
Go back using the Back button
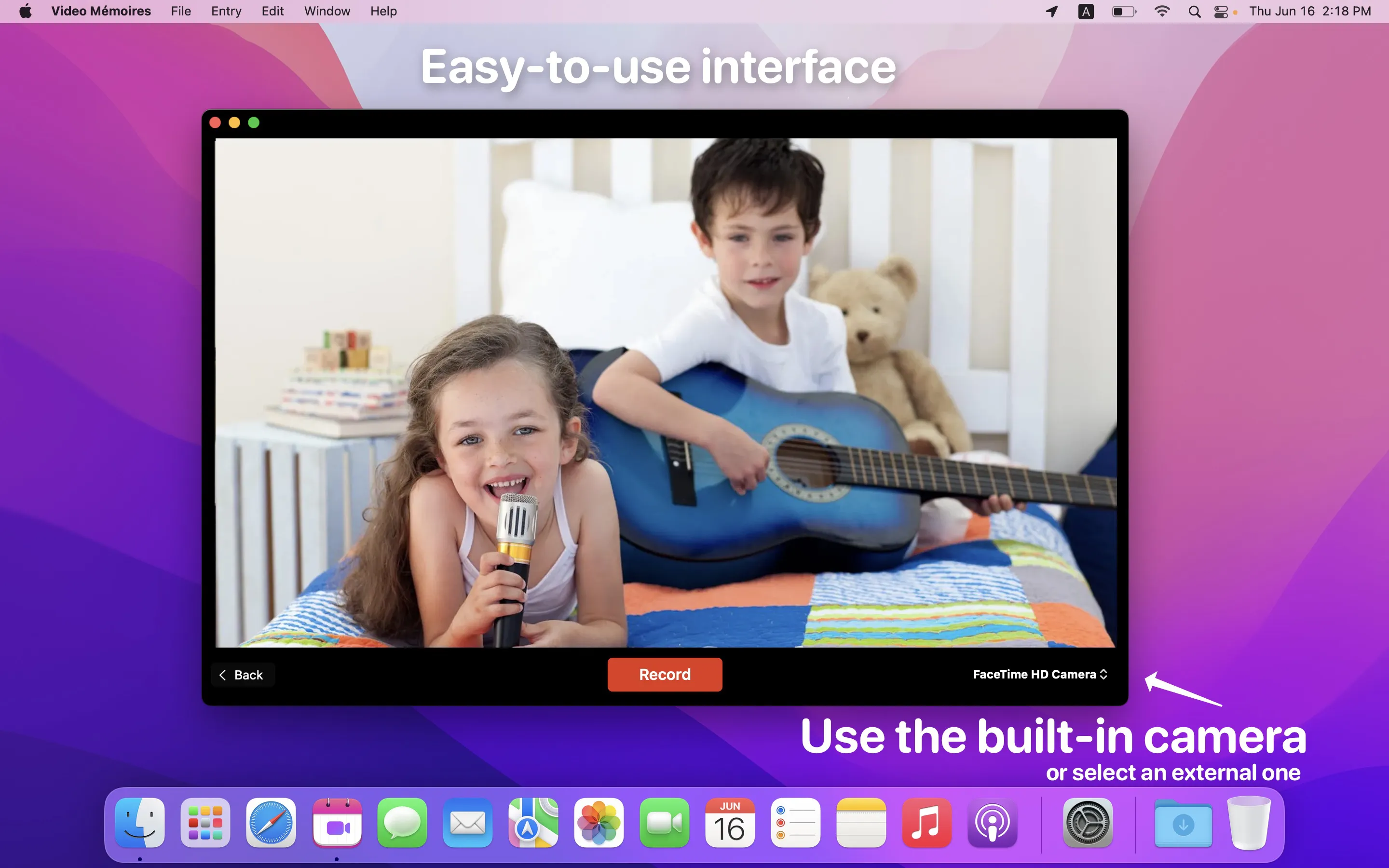pyautogui.click(x=242, y=675)
